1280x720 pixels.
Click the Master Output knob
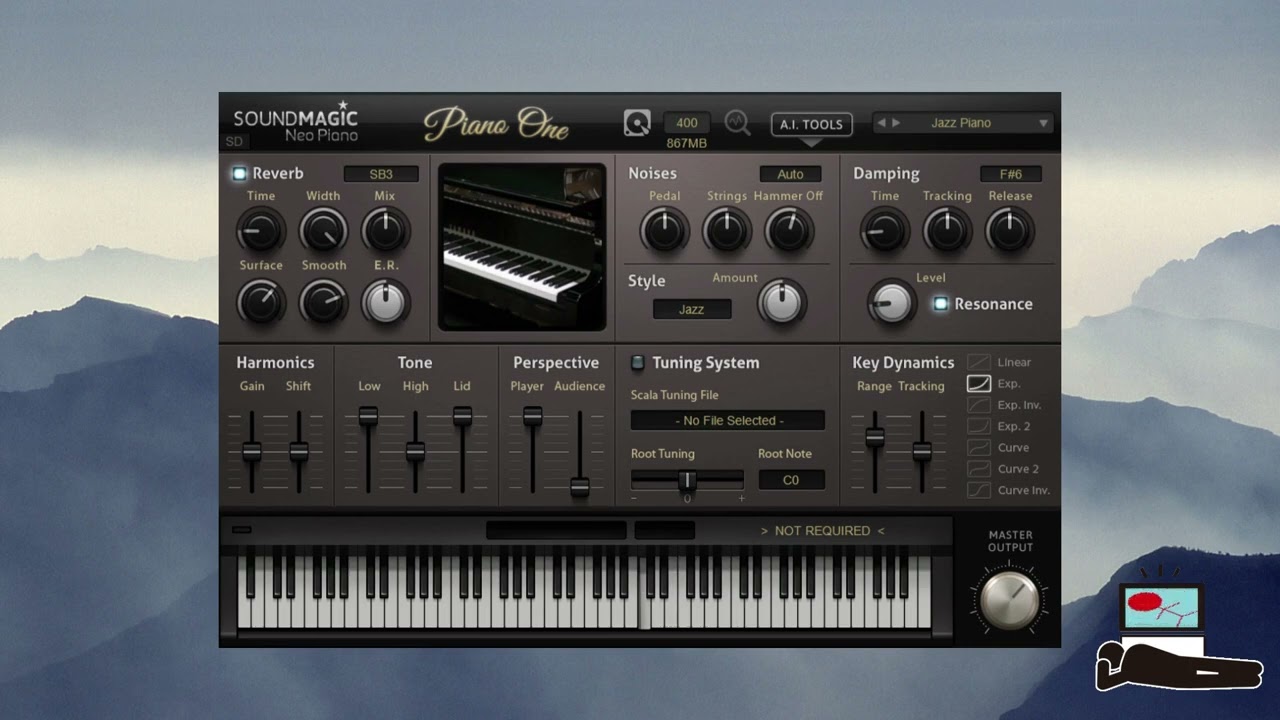1010,598
